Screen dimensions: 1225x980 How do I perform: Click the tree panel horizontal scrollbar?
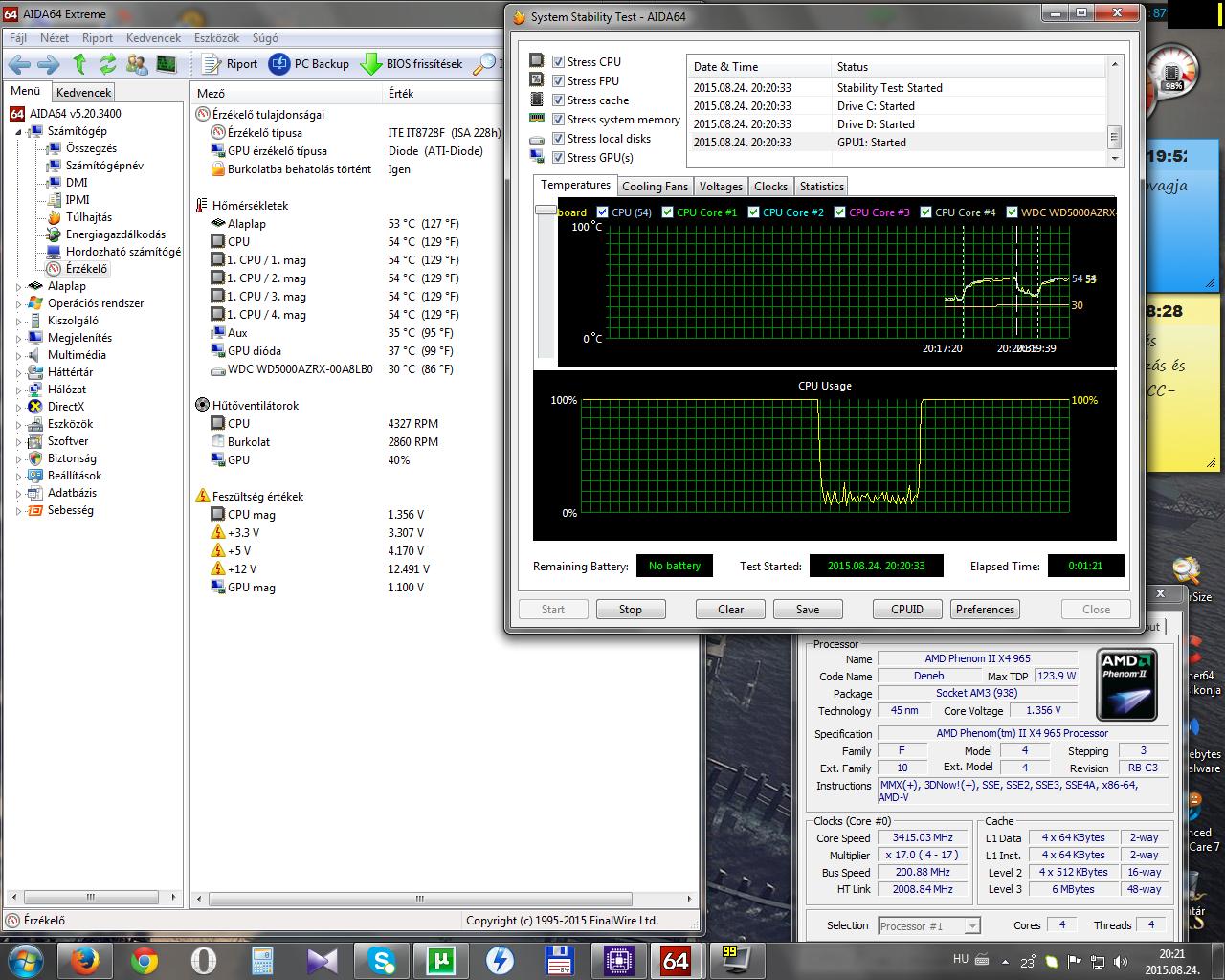(93, 898)
